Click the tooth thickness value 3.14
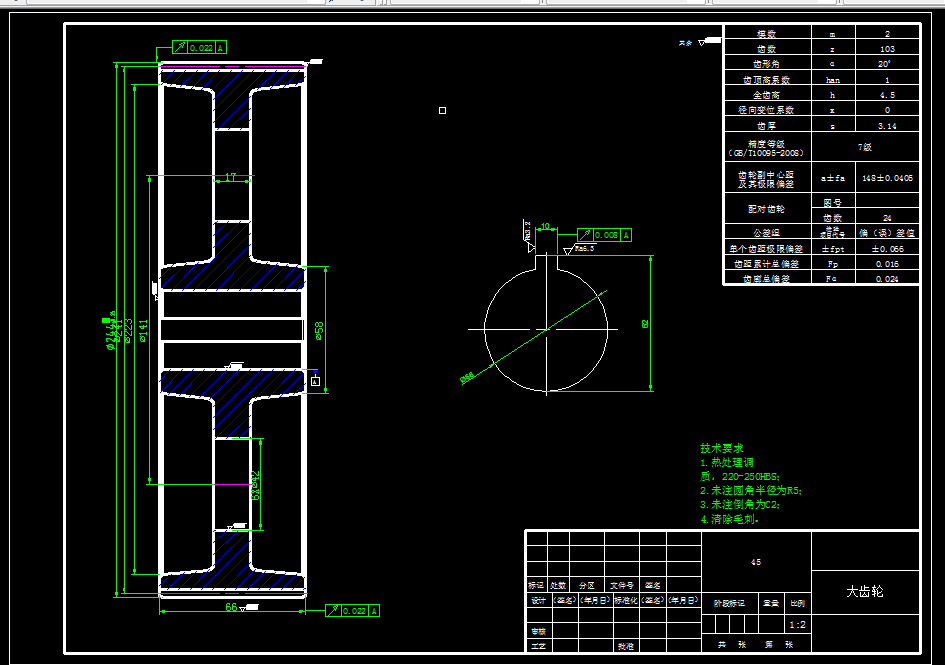Image resolution: width=945 pixels, height=665 pixels. pyautogui.click(x=887, y=125)
